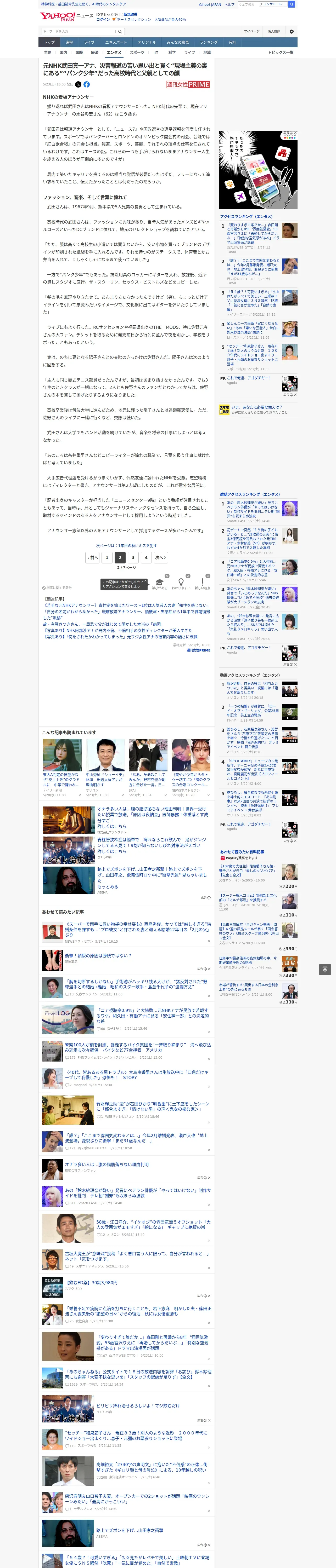336x1568 pixels.
Task: Open settings via the gear icon
Action: click(x=292, y=32)
